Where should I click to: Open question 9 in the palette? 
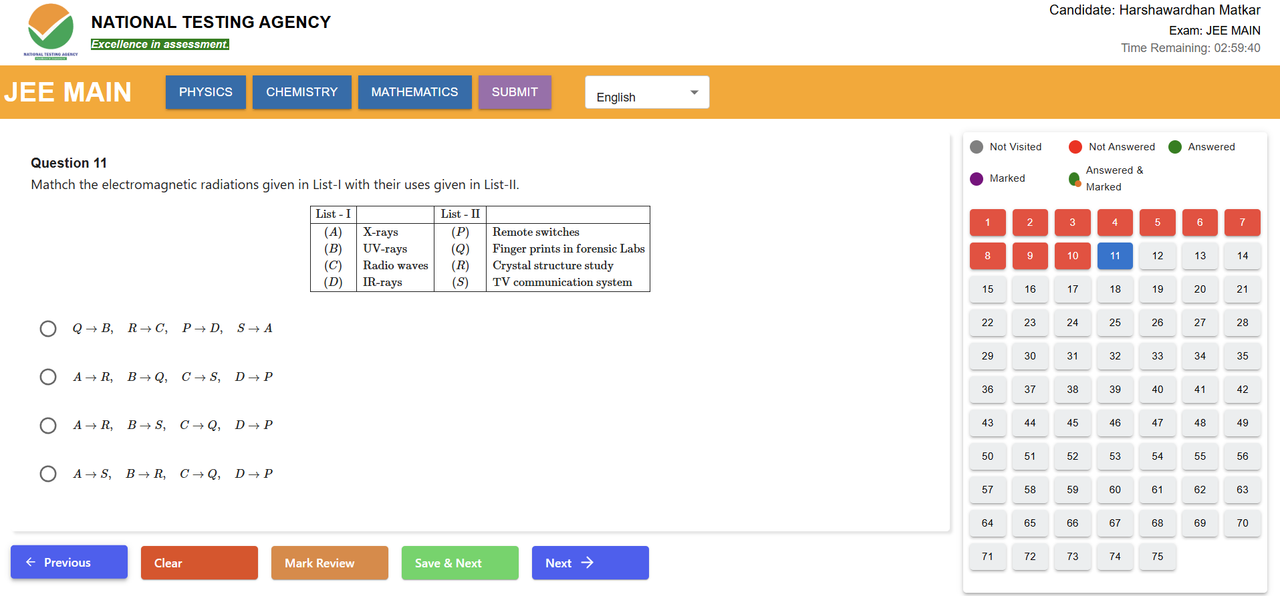click(x=1030, y=256)
